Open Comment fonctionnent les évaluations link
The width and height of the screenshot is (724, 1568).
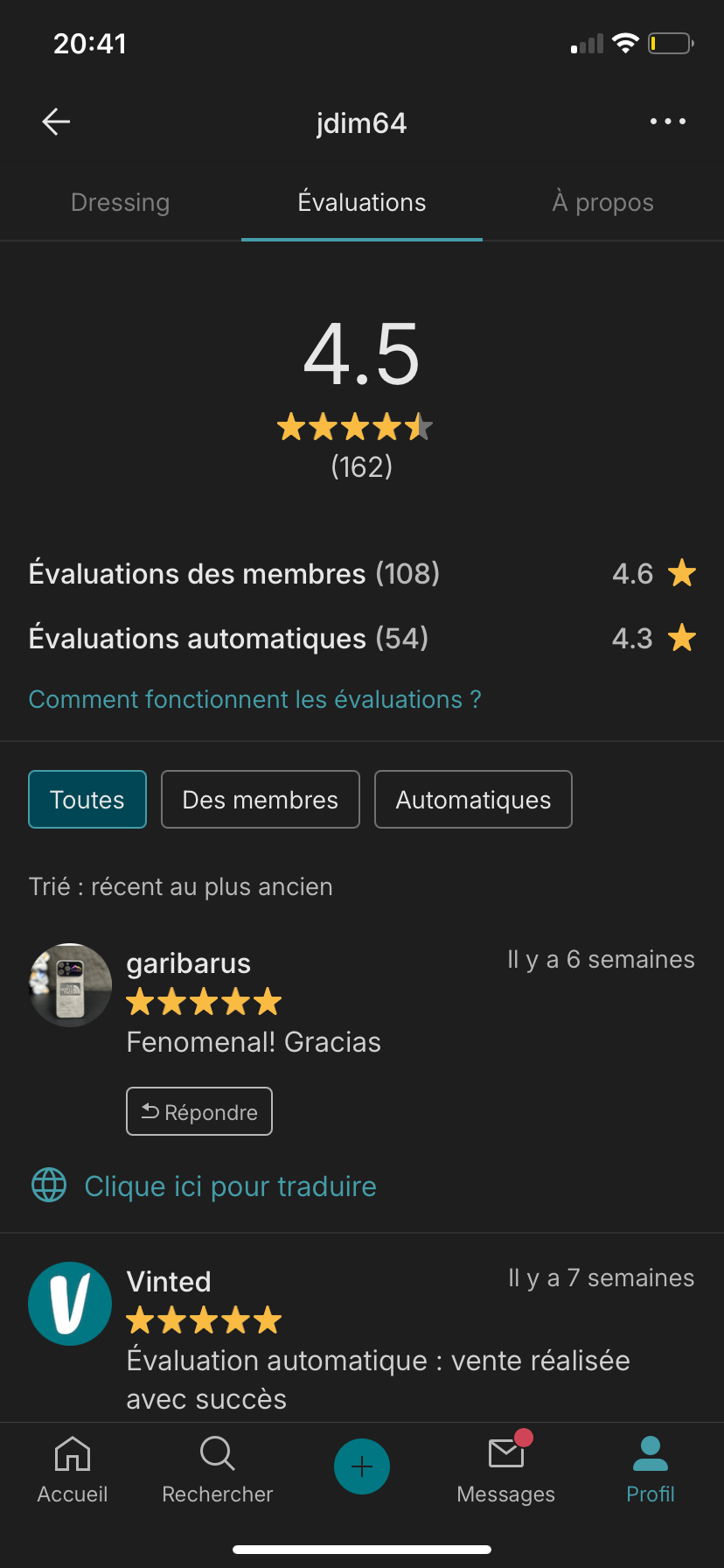point(254,700)
